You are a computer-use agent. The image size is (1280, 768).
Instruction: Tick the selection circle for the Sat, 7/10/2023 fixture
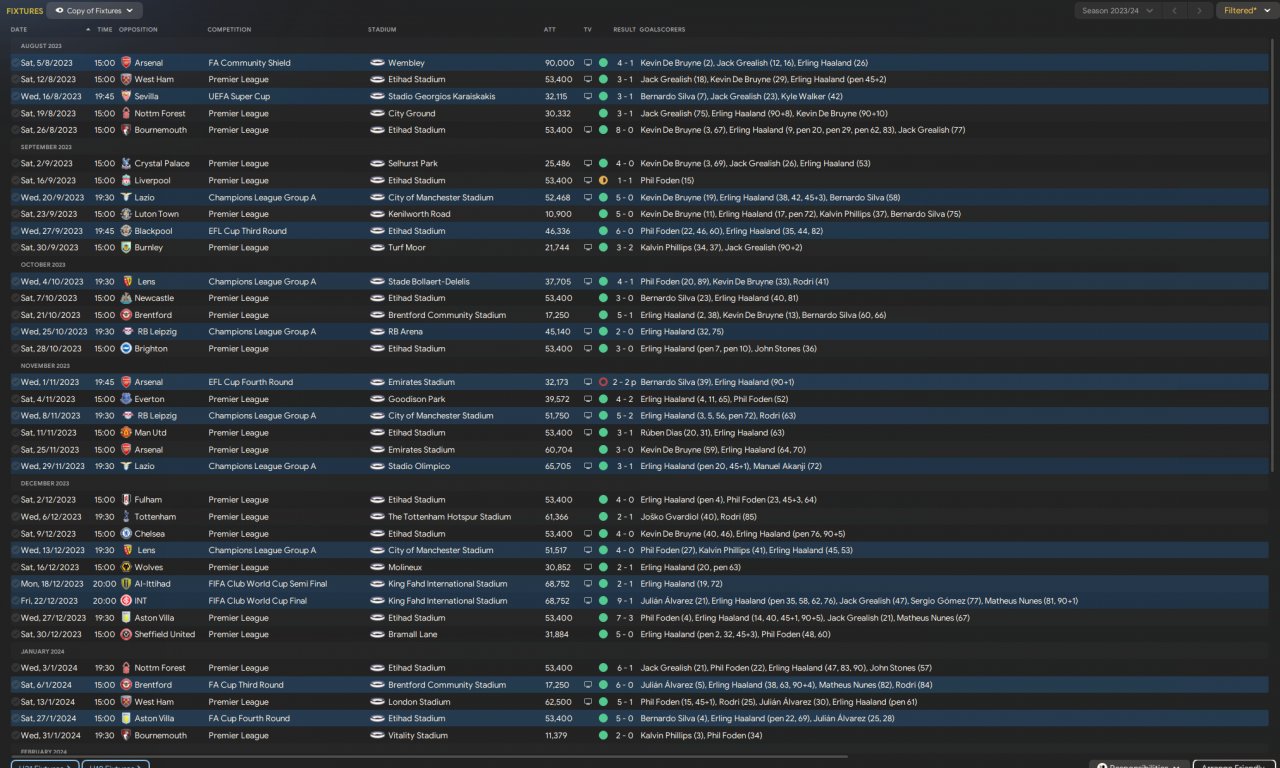pyautogui.click(x=15, y=298)
